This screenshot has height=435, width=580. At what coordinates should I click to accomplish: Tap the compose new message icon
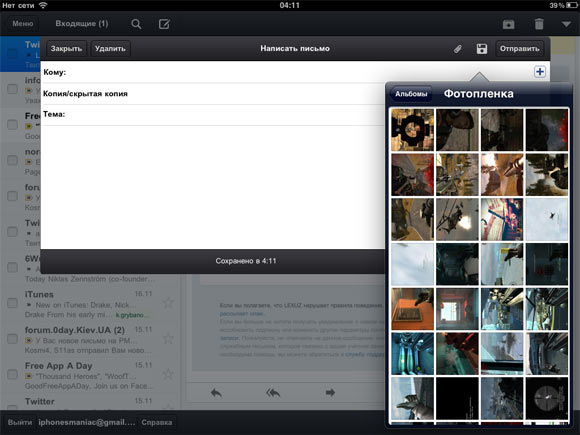164,24
